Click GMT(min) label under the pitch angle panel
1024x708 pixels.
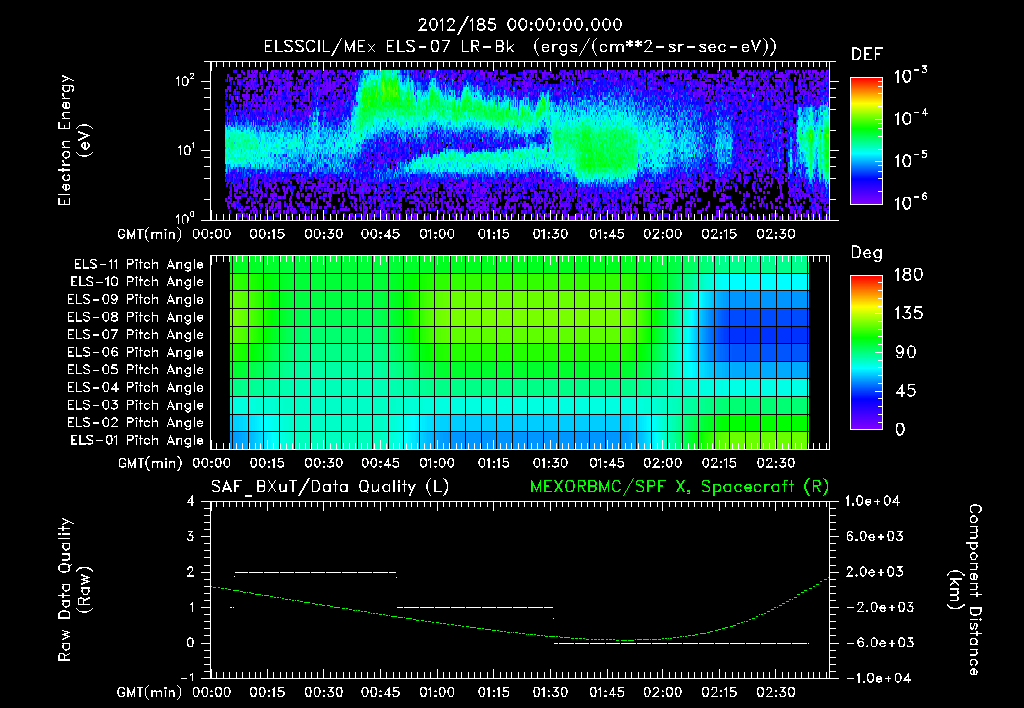pyautogui.click(x=150, y=464)
